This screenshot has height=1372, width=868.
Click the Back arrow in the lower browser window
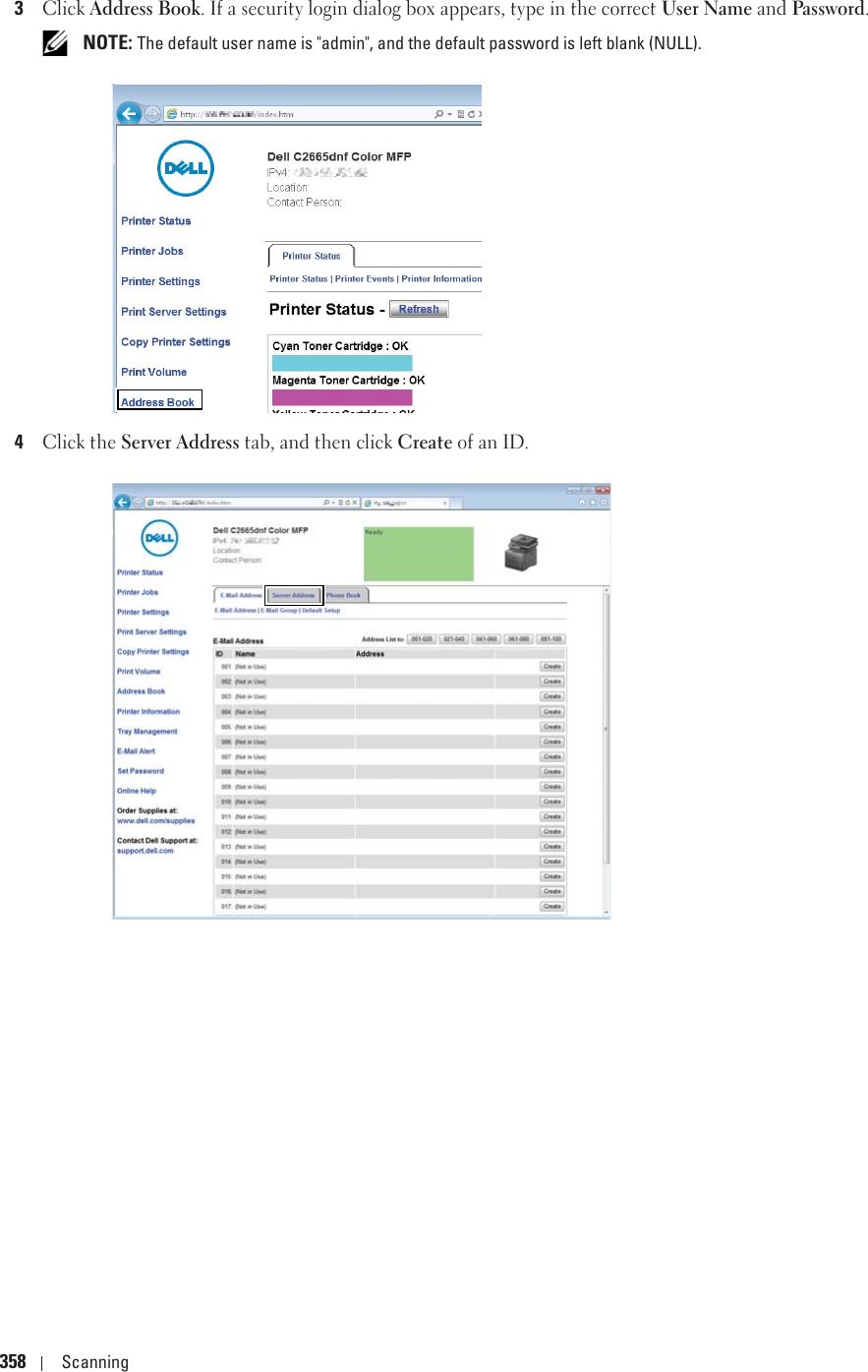[123, 503]
